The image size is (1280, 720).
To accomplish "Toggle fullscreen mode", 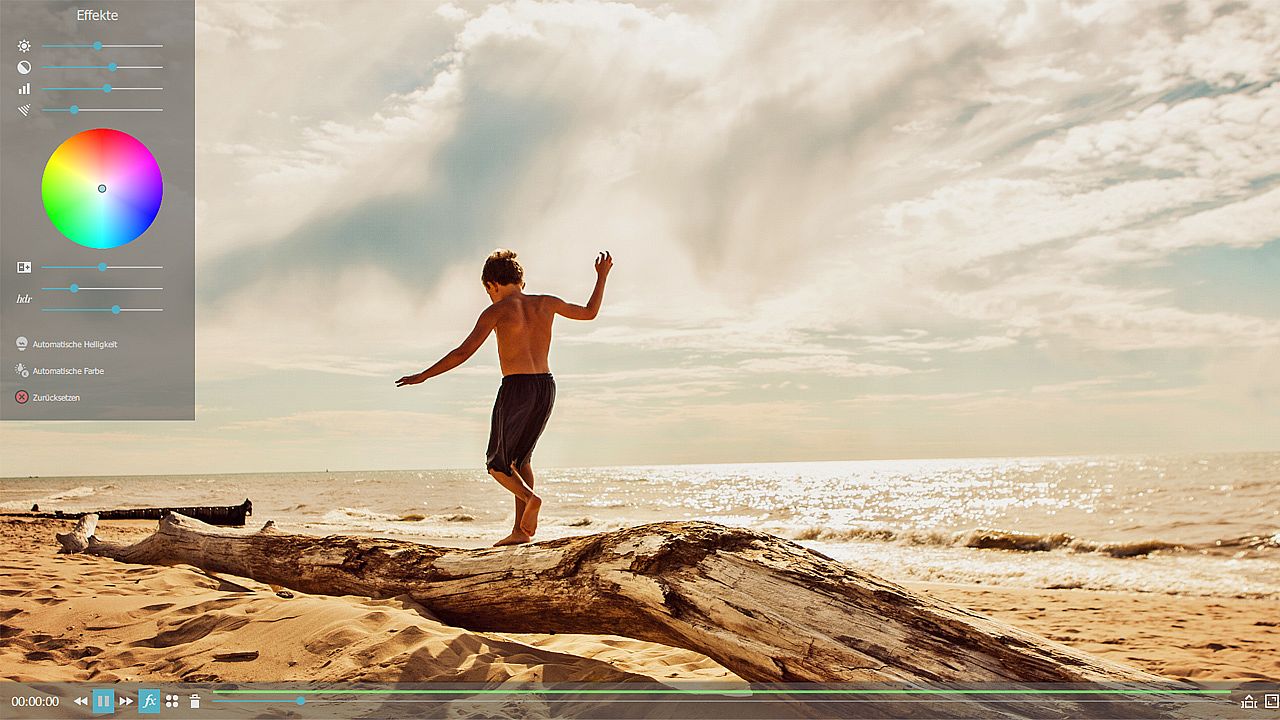I will (x=1271, y=701).
